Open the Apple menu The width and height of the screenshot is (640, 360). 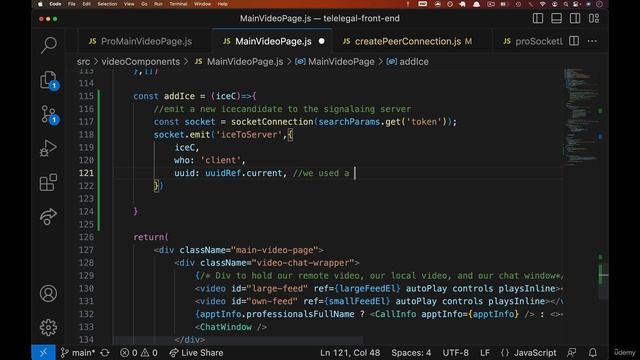point(40,4)
